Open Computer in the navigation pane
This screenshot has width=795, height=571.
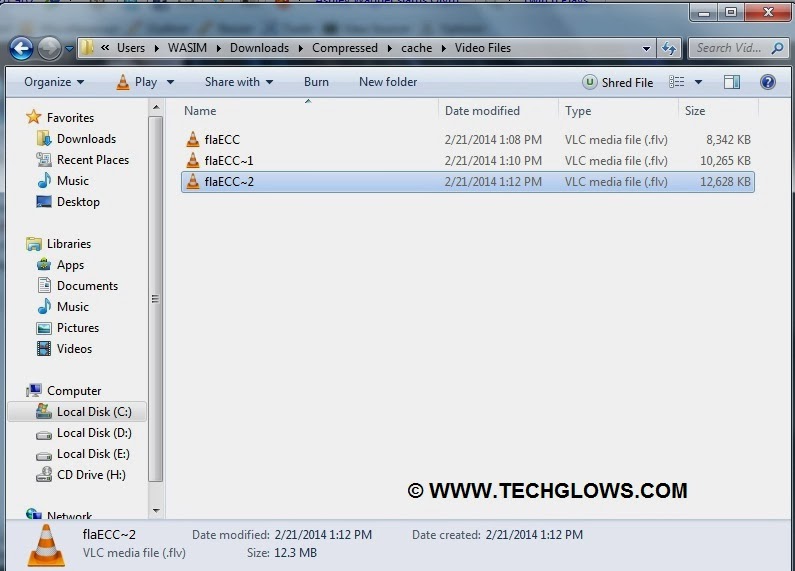click(74, 391)
